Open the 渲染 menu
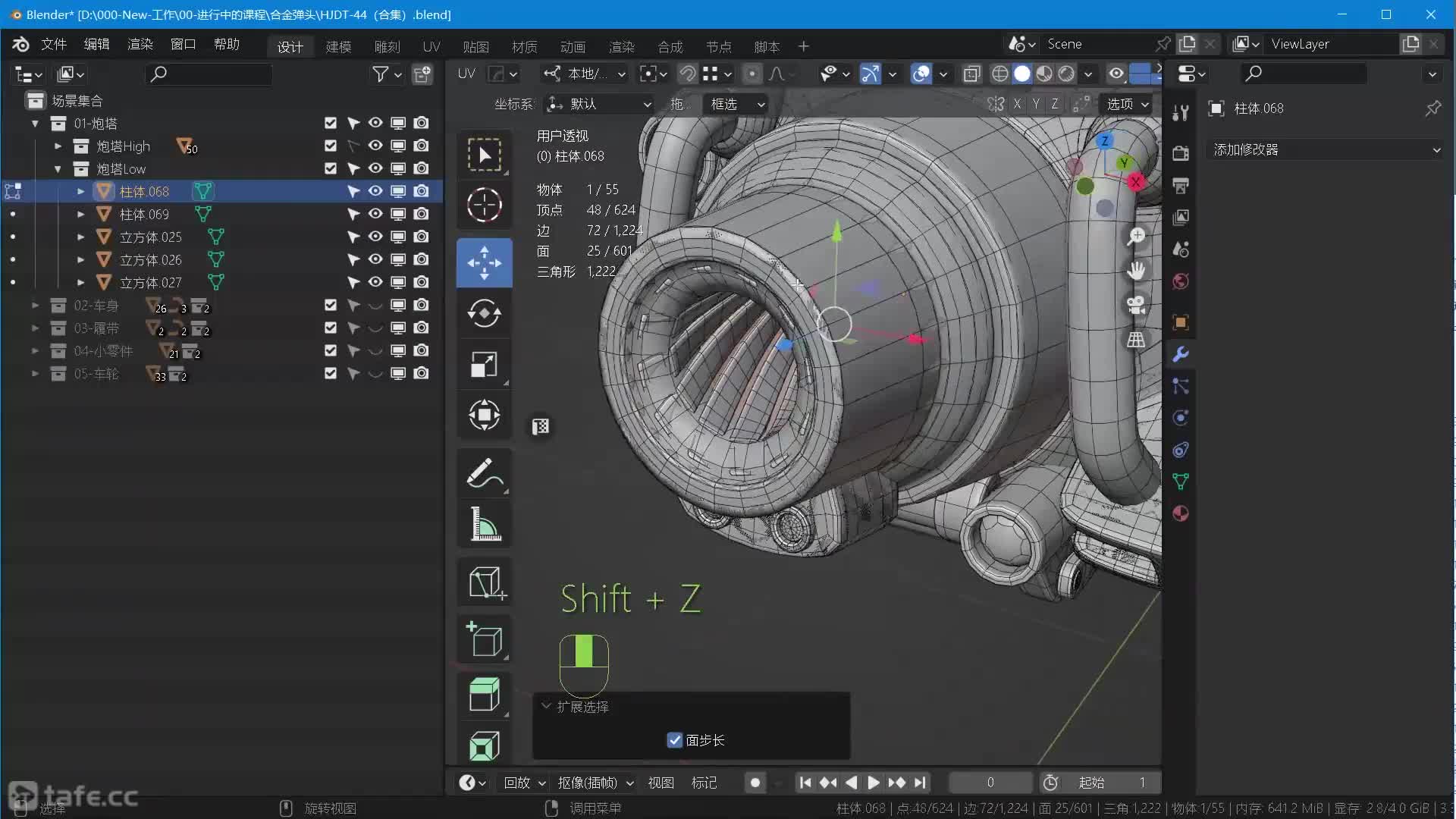 click(x=140, y=44)
